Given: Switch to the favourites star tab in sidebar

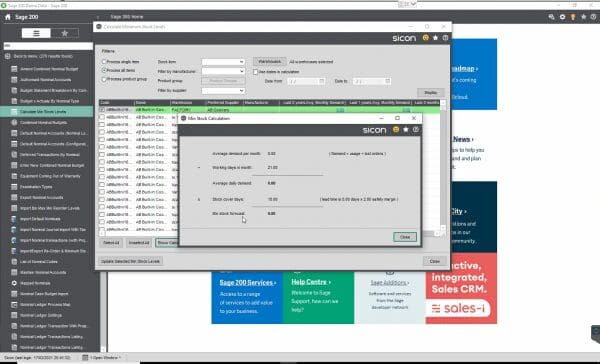Looking at the screenshot, I should 65,33.
